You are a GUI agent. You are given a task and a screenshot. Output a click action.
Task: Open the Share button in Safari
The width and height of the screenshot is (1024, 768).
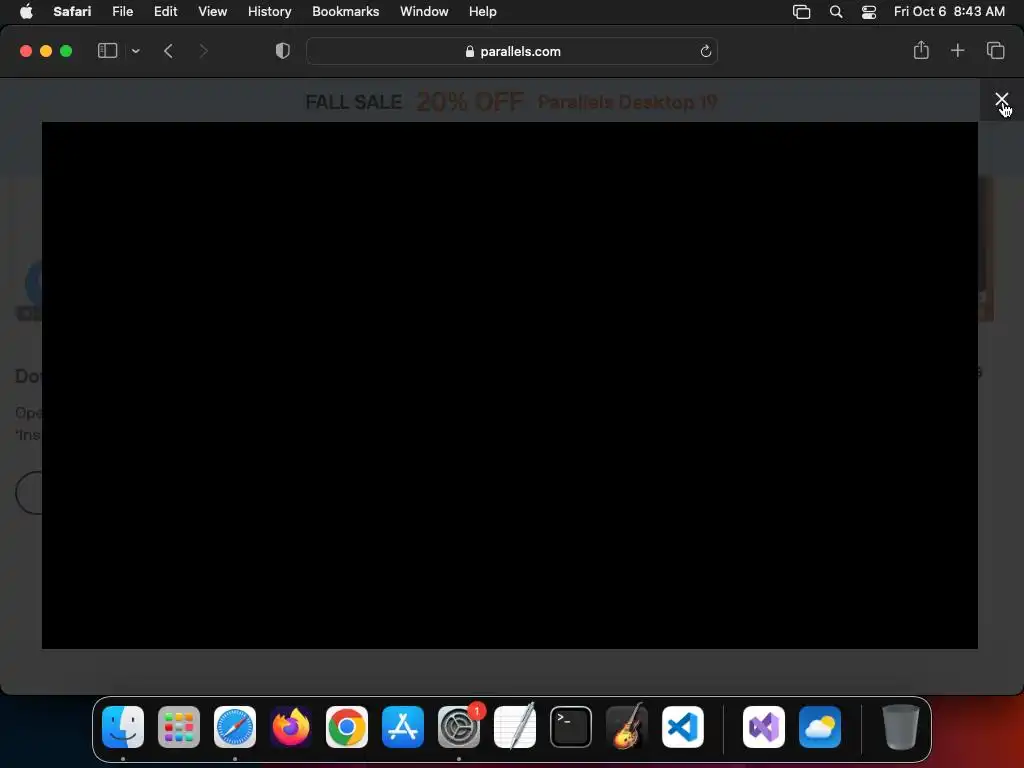click(921, 50)
